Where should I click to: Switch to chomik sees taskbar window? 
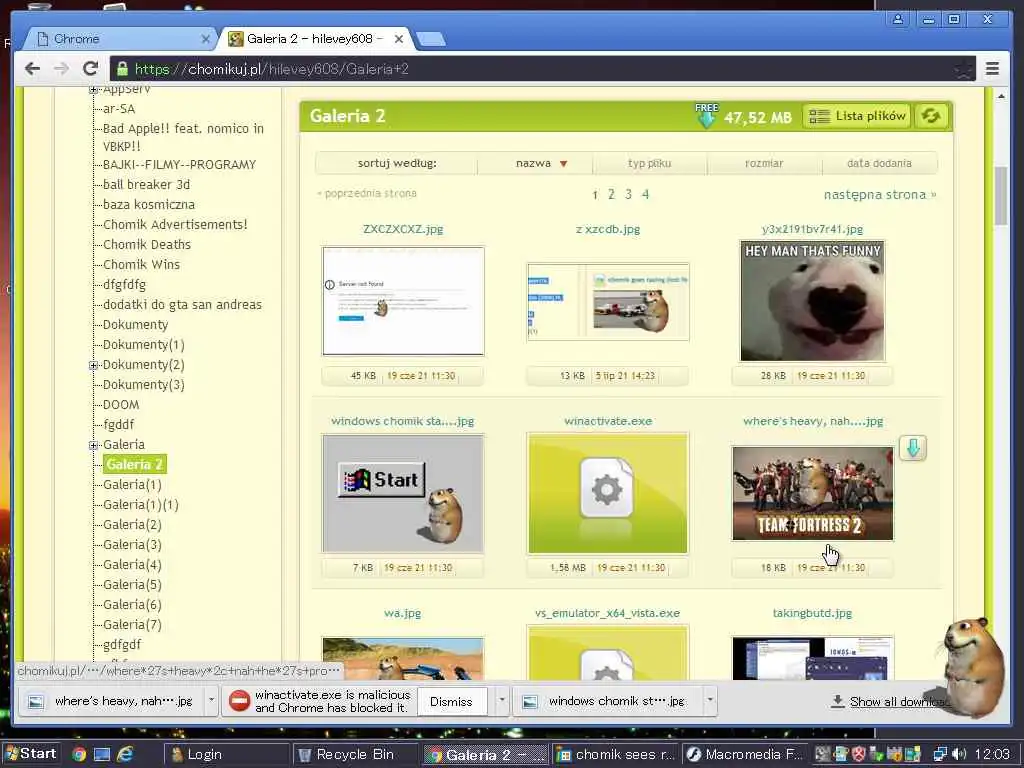click(x=616, y=755)
